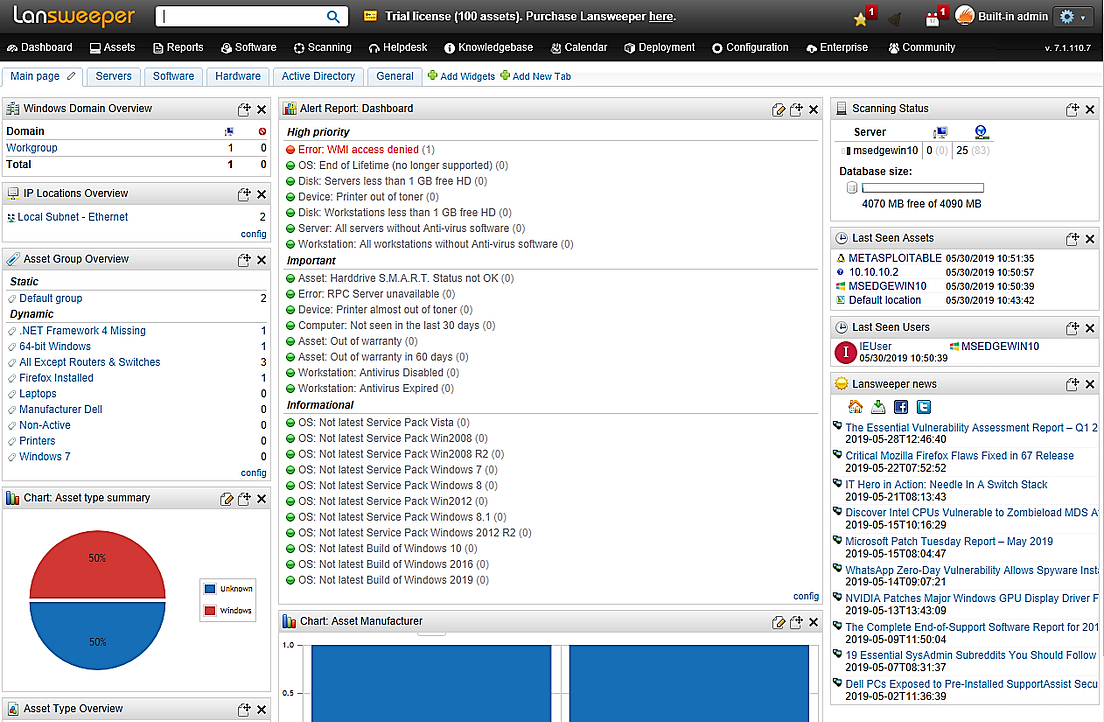The height and width of the screenshot is (722, 1104).
Task: Open the Dashboard menu
Action: 39,47
